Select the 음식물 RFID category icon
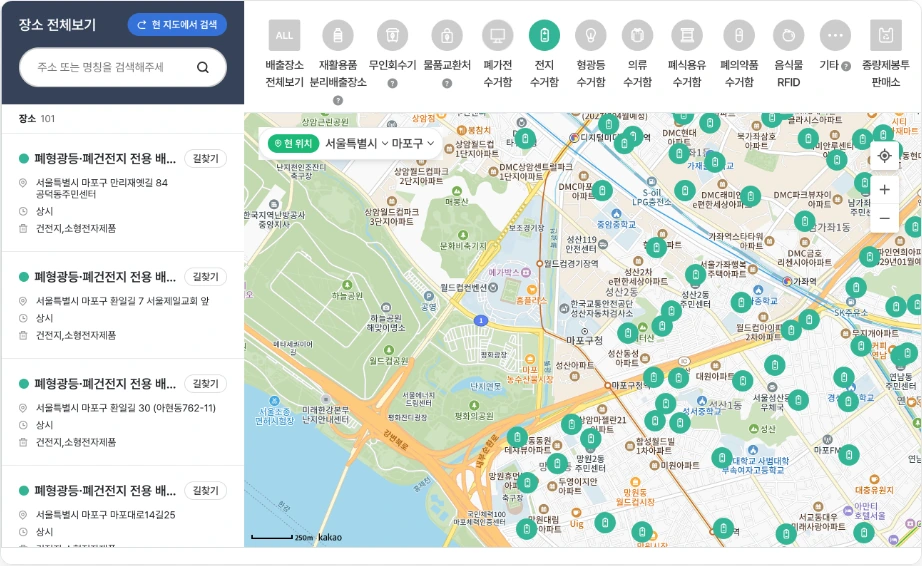The image size is (922, 566). [789, 35]
